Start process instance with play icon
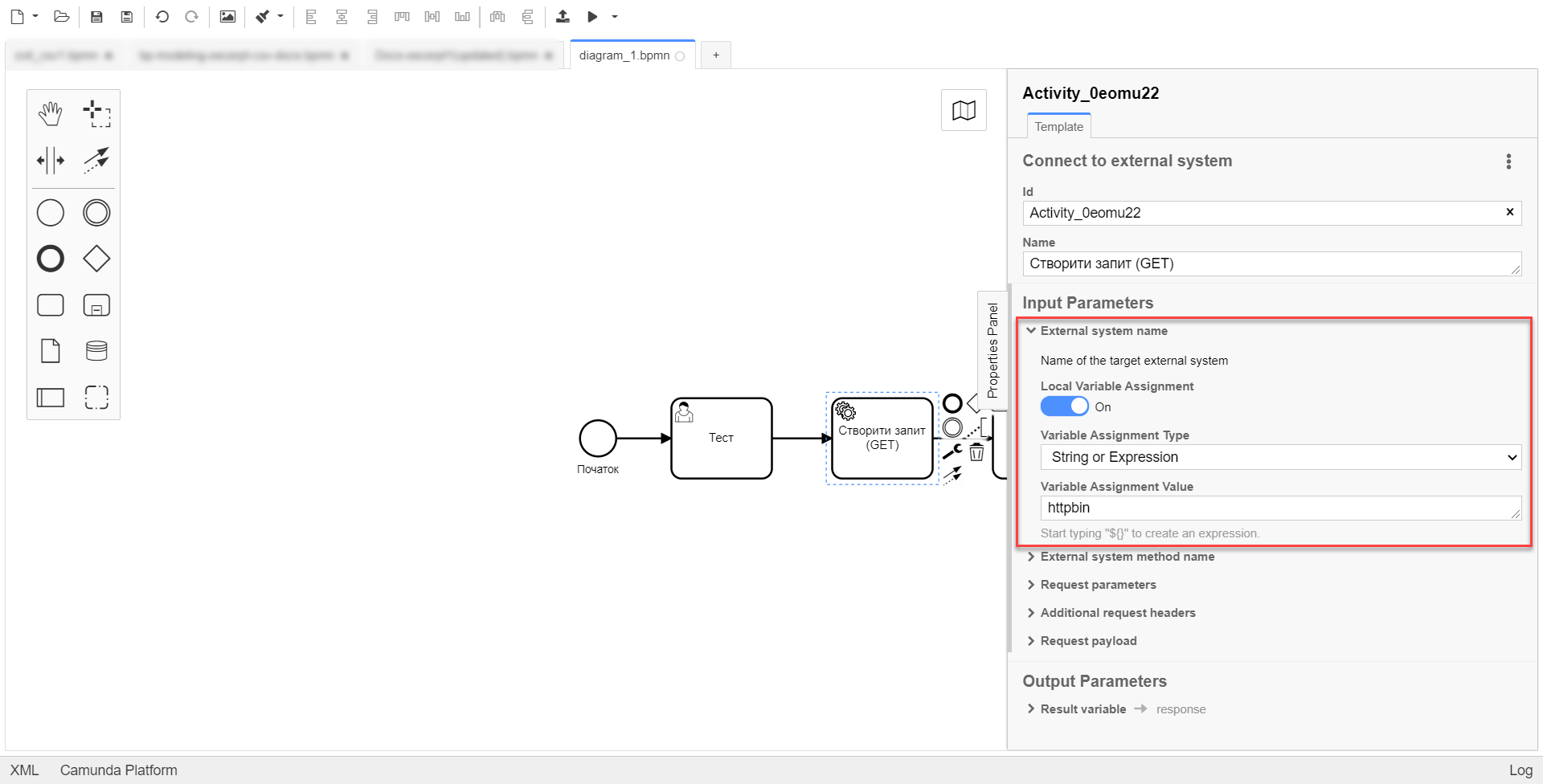This screenshot has height=784, width=1543. (x=592, y=16)
